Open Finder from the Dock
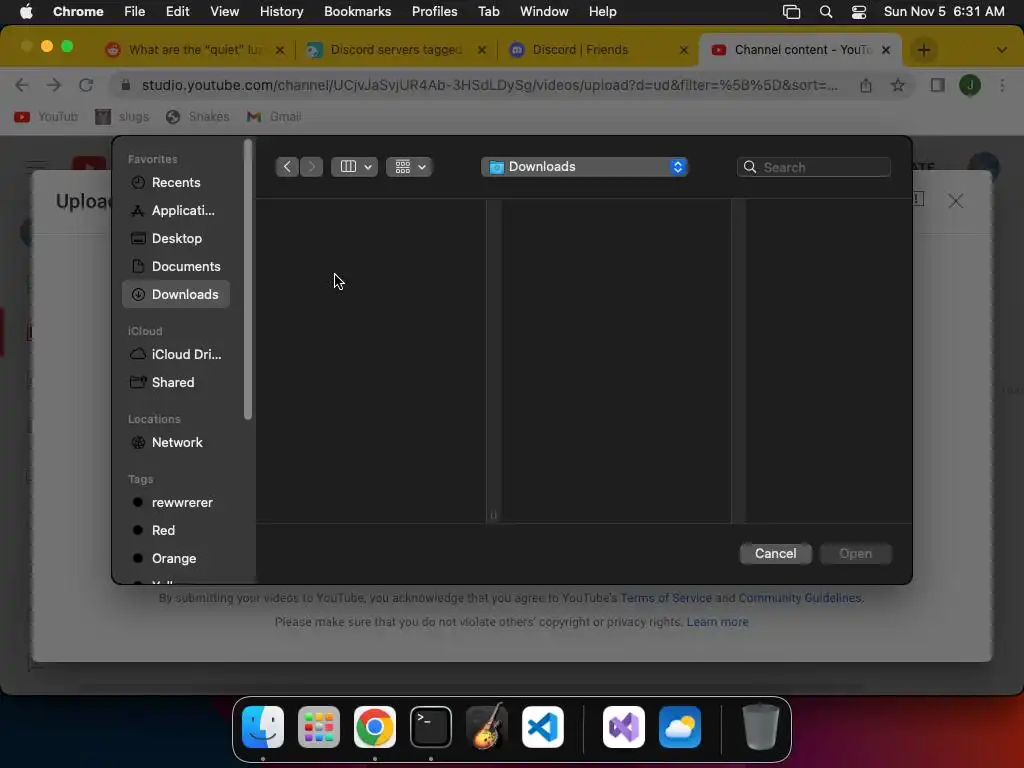This screenshot has height=768, width=1024. point(263,728)
